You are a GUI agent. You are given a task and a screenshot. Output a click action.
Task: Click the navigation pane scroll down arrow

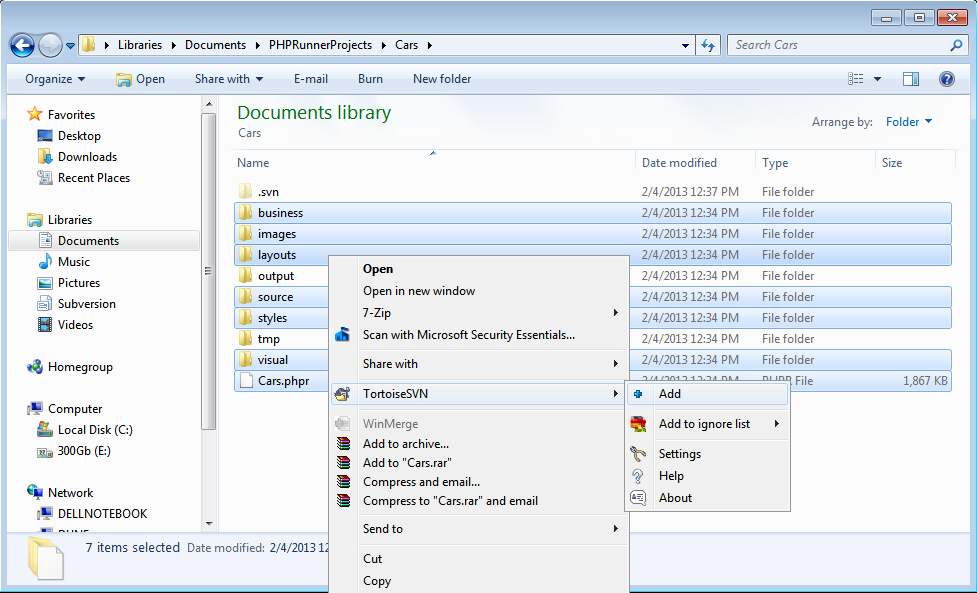[x=209, y=524]
